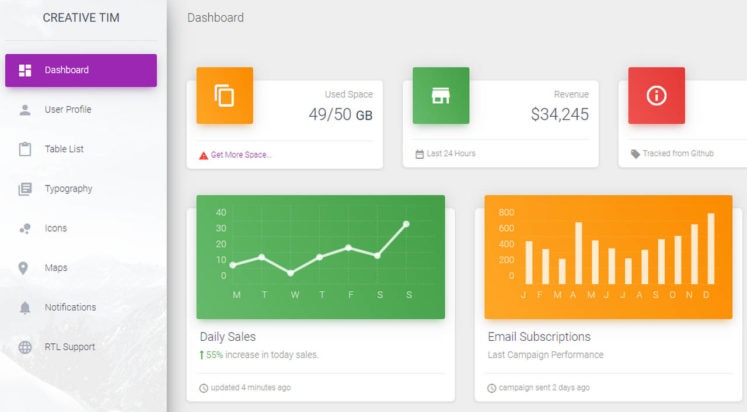
Task: Click the location pin icon beside Maps
Action: coord(25,268)
